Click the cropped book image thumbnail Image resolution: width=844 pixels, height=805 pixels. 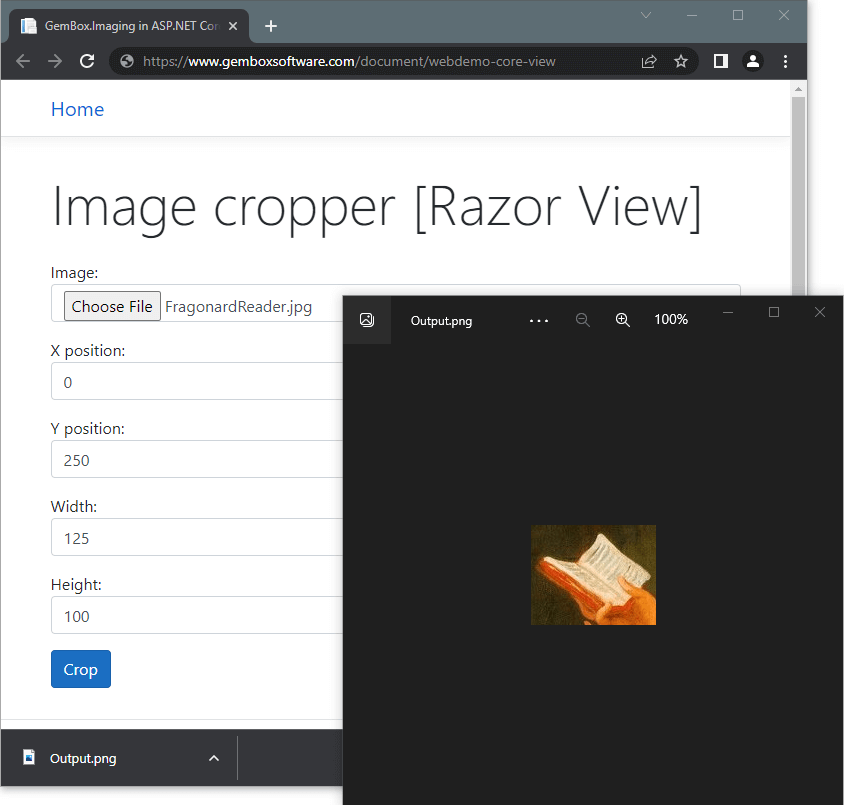(593, 575)
